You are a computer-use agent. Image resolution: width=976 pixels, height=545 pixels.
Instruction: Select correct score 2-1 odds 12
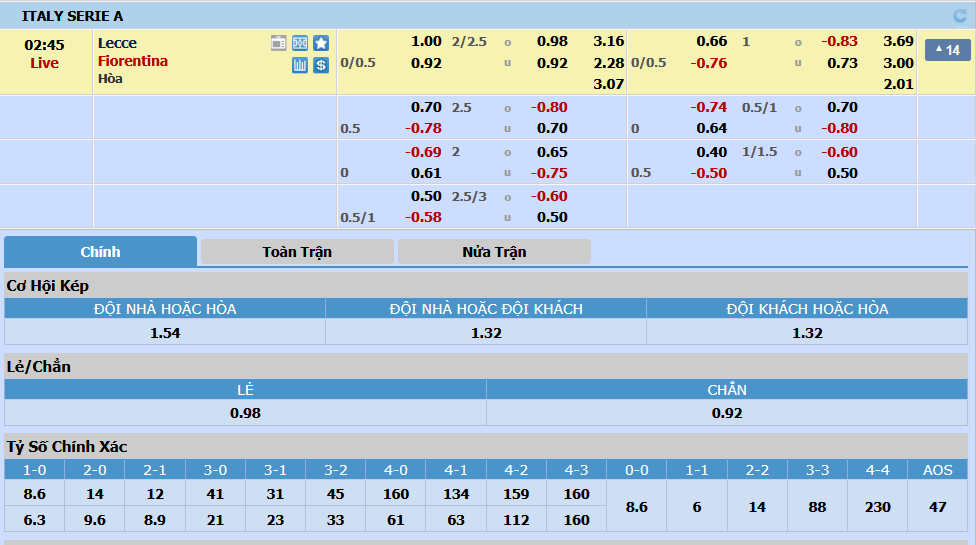[x=155, y=494]
